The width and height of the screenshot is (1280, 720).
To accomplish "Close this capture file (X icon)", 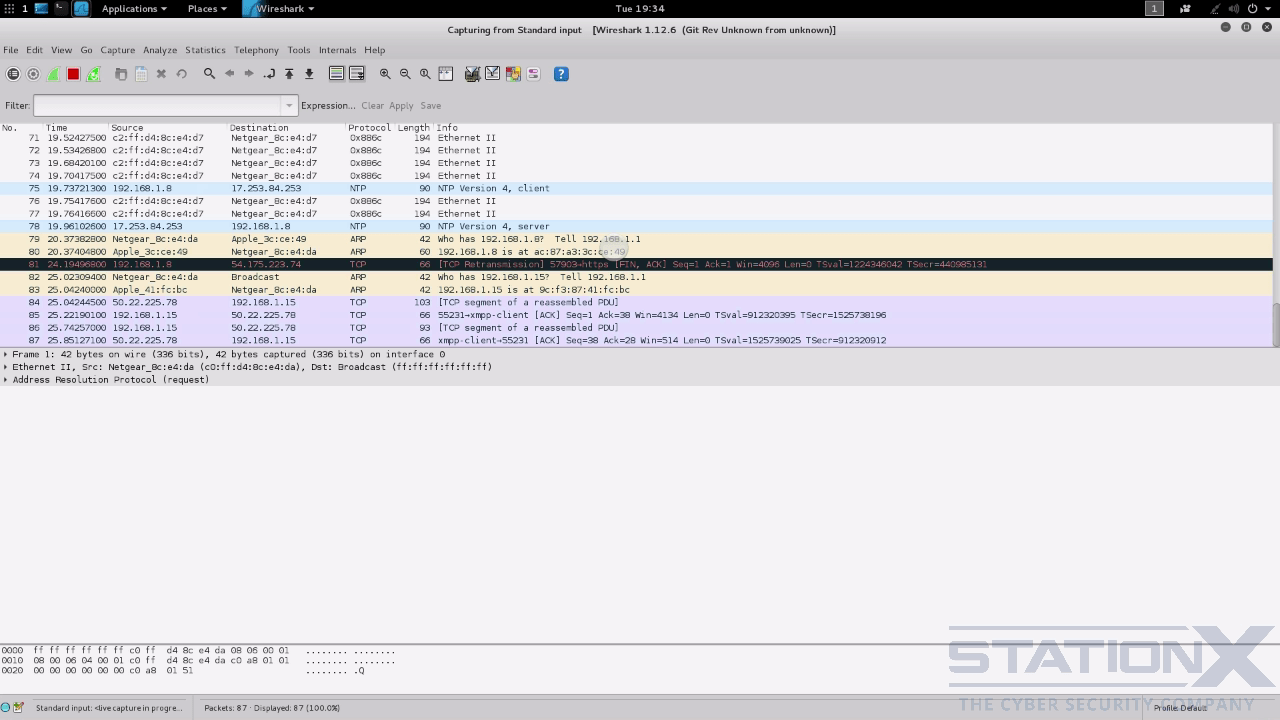I will [x=161, y=74].
